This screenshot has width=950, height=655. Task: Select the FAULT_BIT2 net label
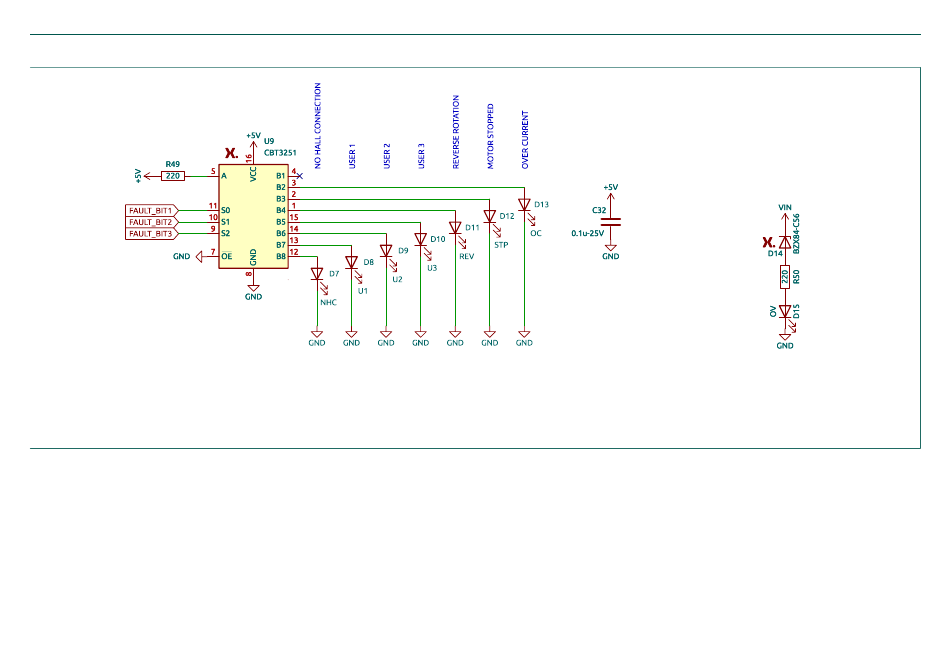click(151, 222)
